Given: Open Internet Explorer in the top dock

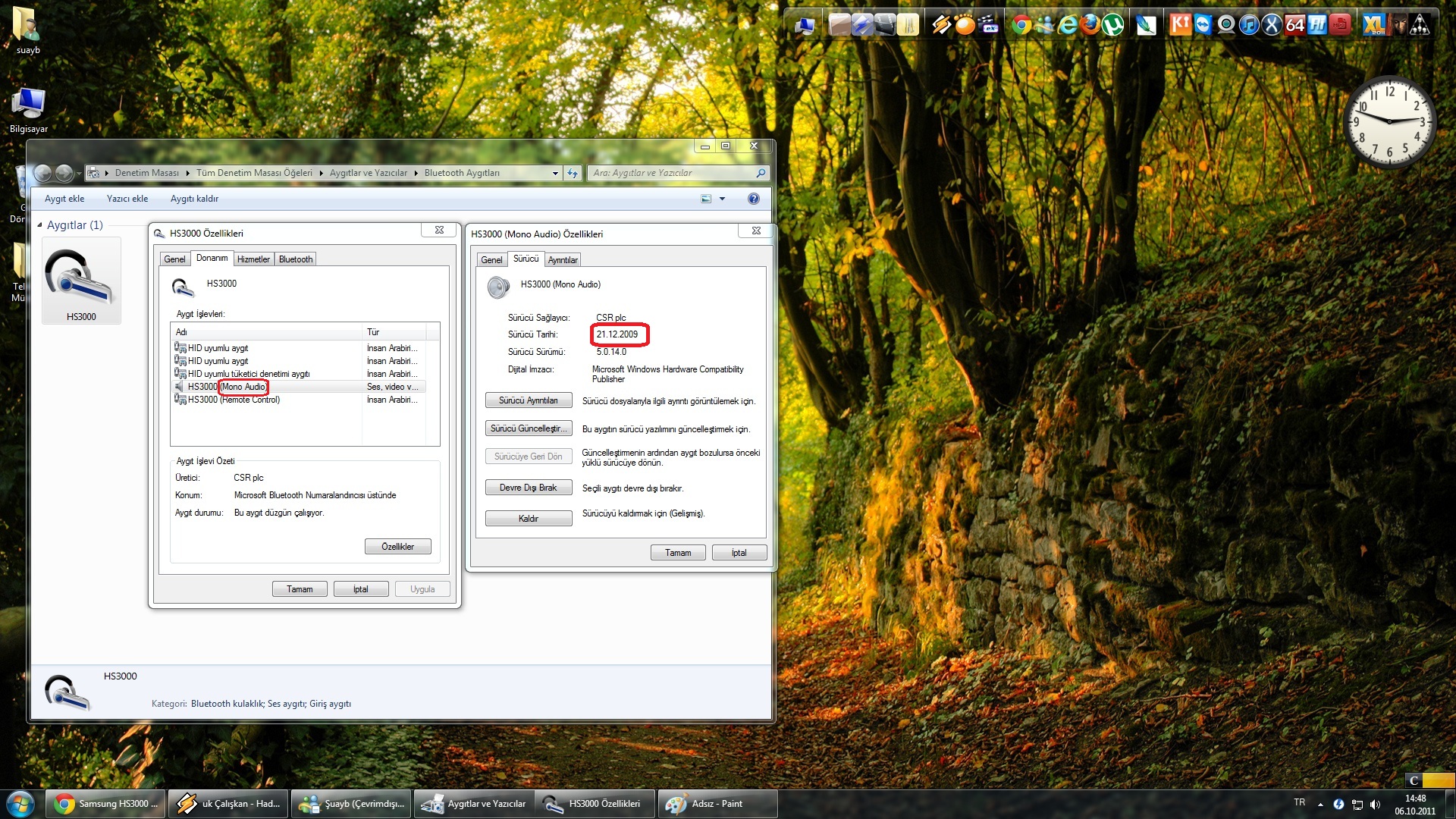Looking at the screenshot, I should click(1067, 25).
